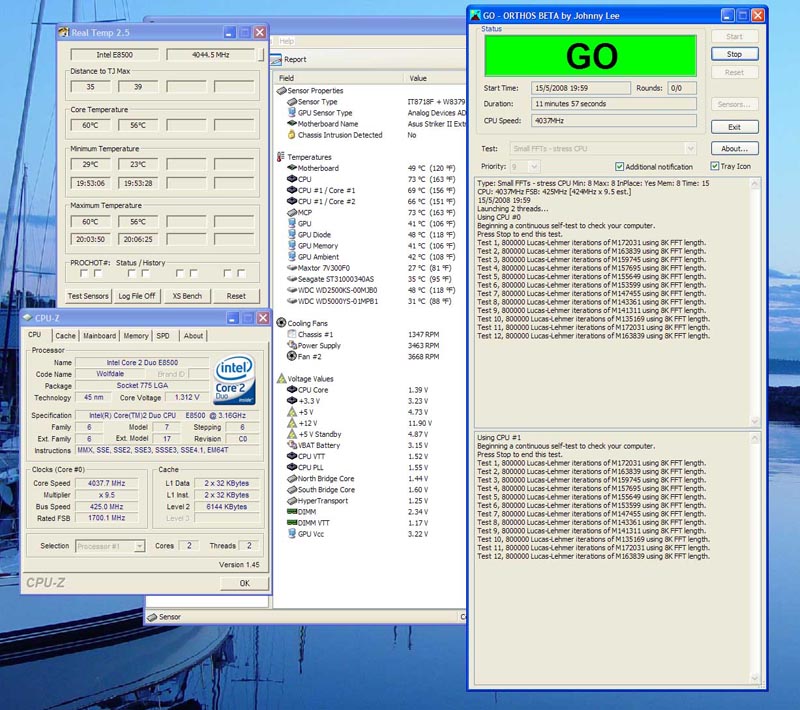Click the CPU #1 / Core #2 icon
Screen dimensions: 800x710
[292, 201]
